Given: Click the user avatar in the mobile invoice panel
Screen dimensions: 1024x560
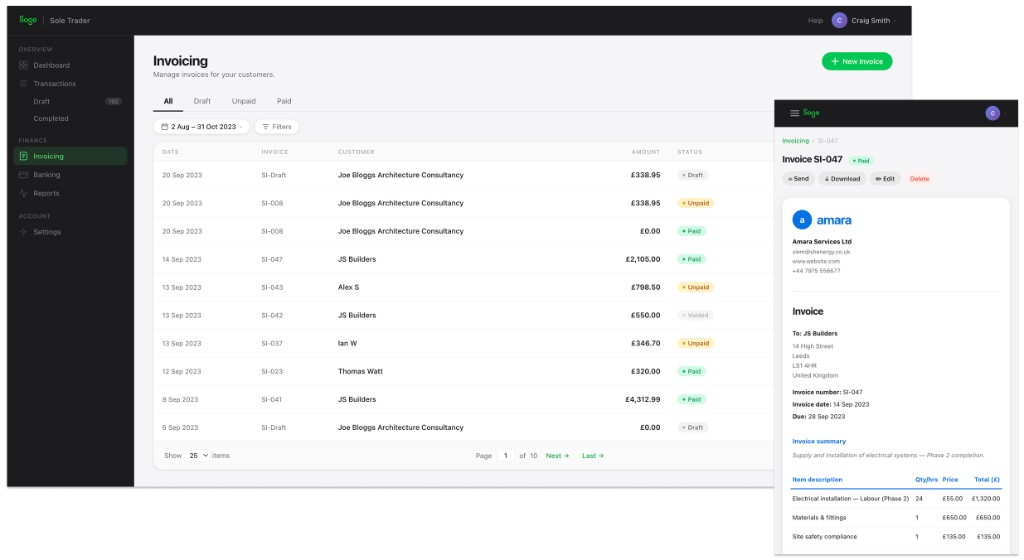Looking at the screenshot, I should (993, 113).
